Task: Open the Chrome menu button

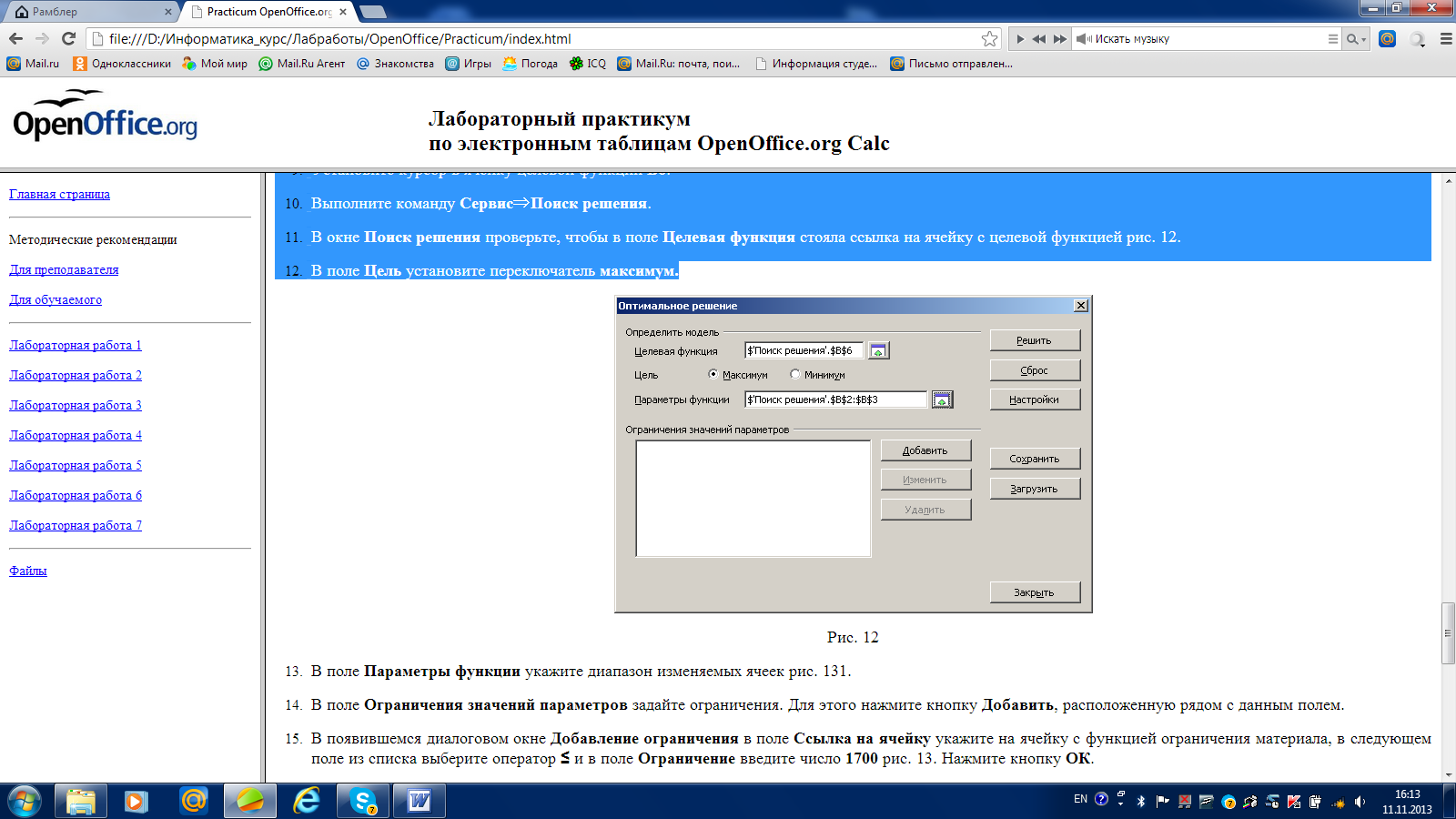Action: [1446, 38]
